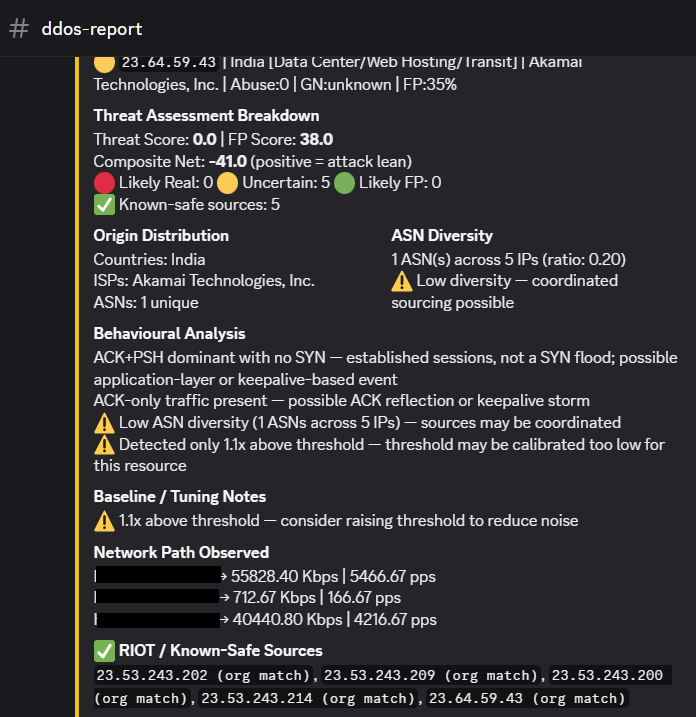Click the green circle Likely FP emoji
696x717 pixels.
pyautogui.click(x=344, y=183)
